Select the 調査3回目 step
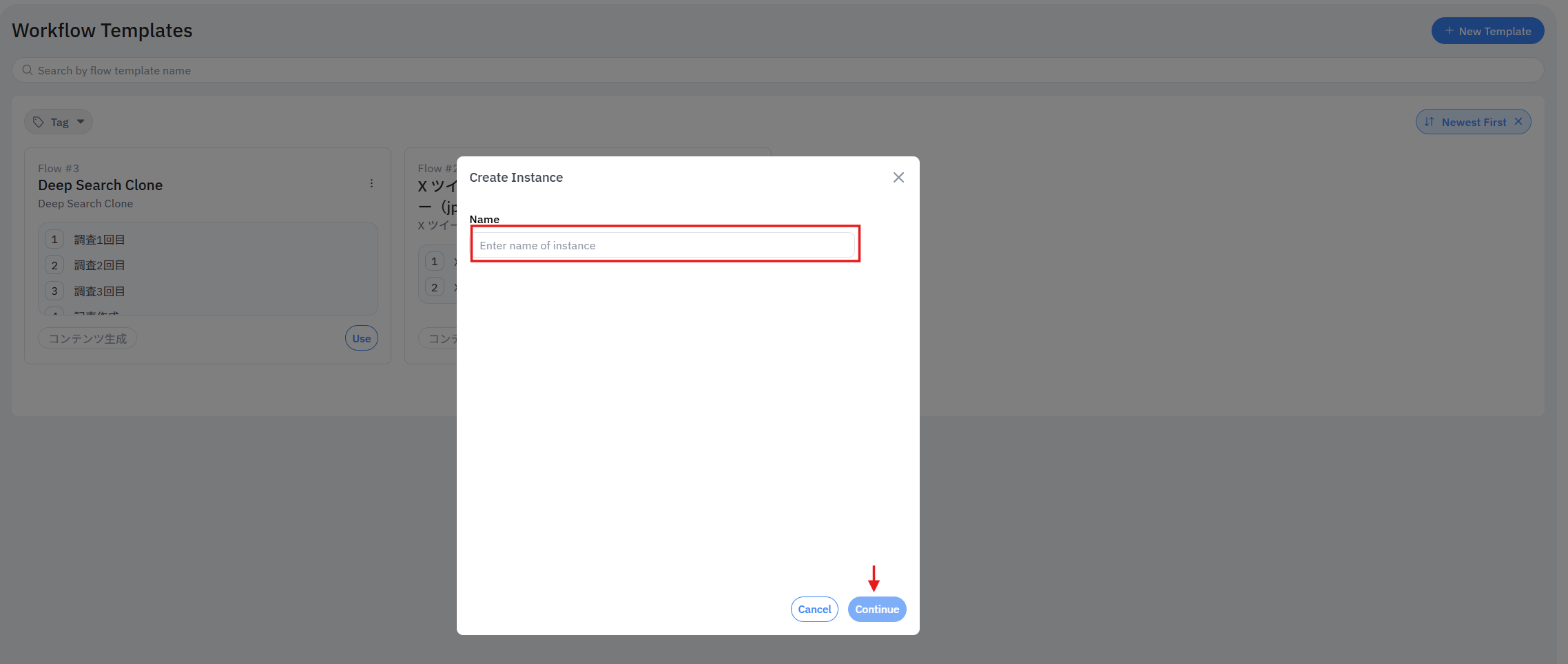Viewport: 1568px width, 664px height. click(99, 291)
